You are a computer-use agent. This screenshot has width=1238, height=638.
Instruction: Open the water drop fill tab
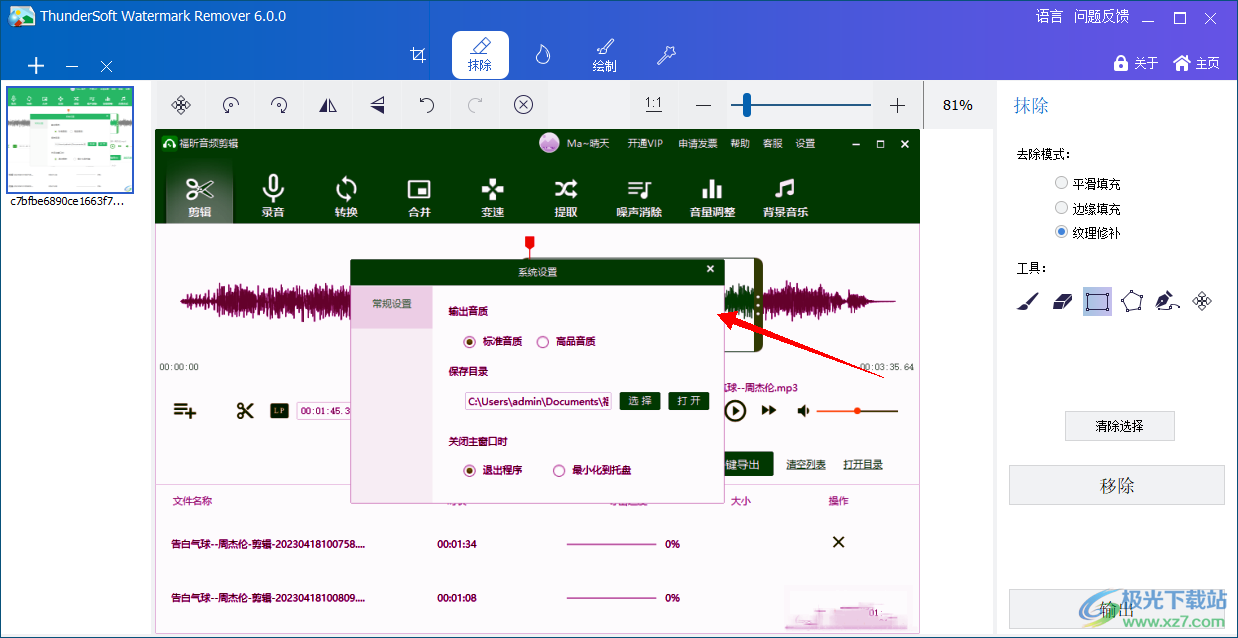pos(542,55)
